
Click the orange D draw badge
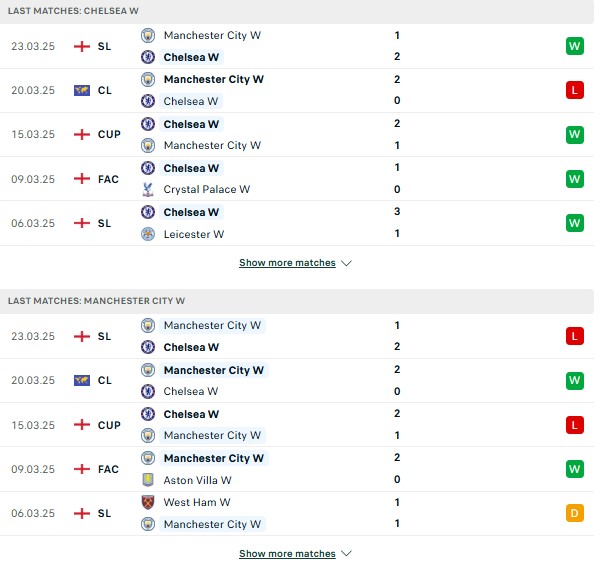(x=575, y=513)
